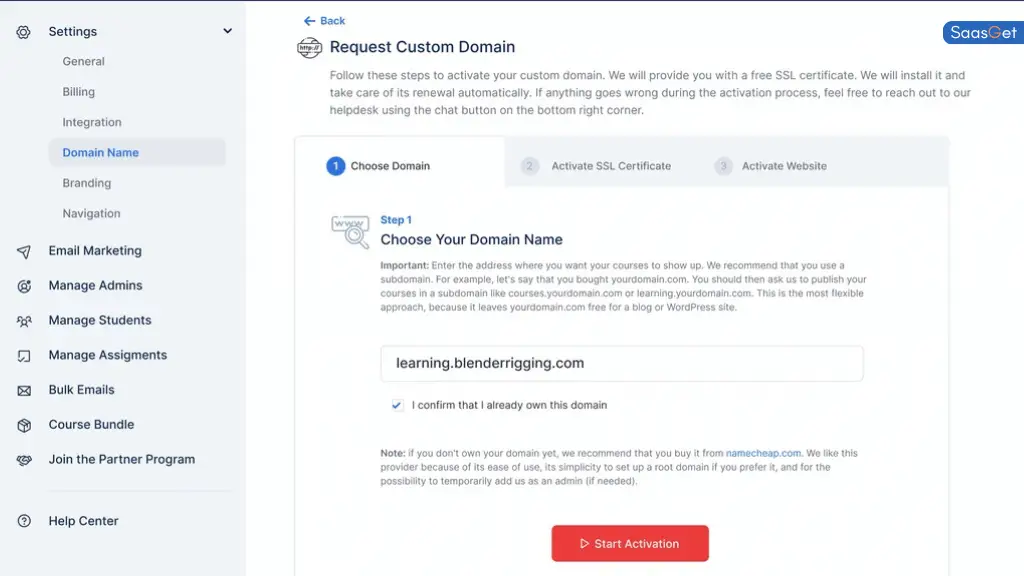Open Bulk Emails section
Viewport: 1024px width, 576px height.
pyautogui.click(x=82, y=389)
